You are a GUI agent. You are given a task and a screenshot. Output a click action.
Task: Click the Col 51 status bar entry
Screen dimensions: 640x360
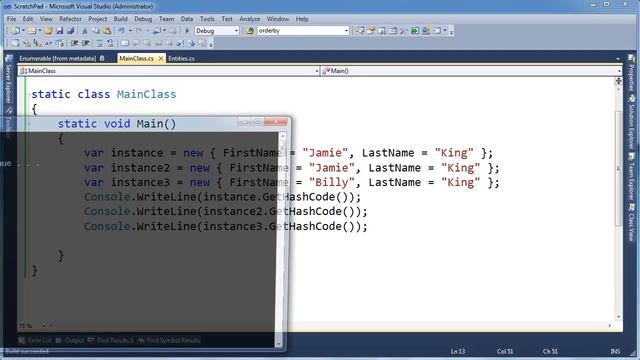pyautogui.click(x=504, y=351)
